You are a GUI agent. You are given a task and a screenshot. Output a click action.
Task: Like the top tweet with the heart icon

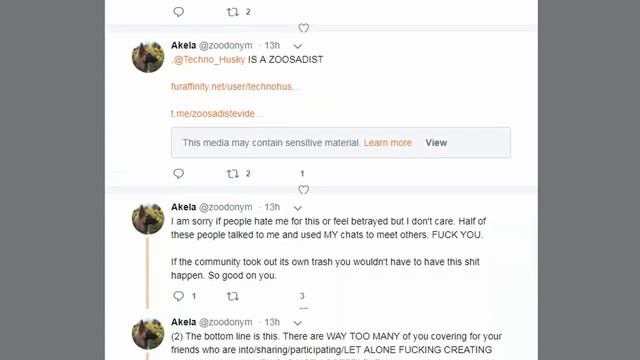(x=303, y=28)
